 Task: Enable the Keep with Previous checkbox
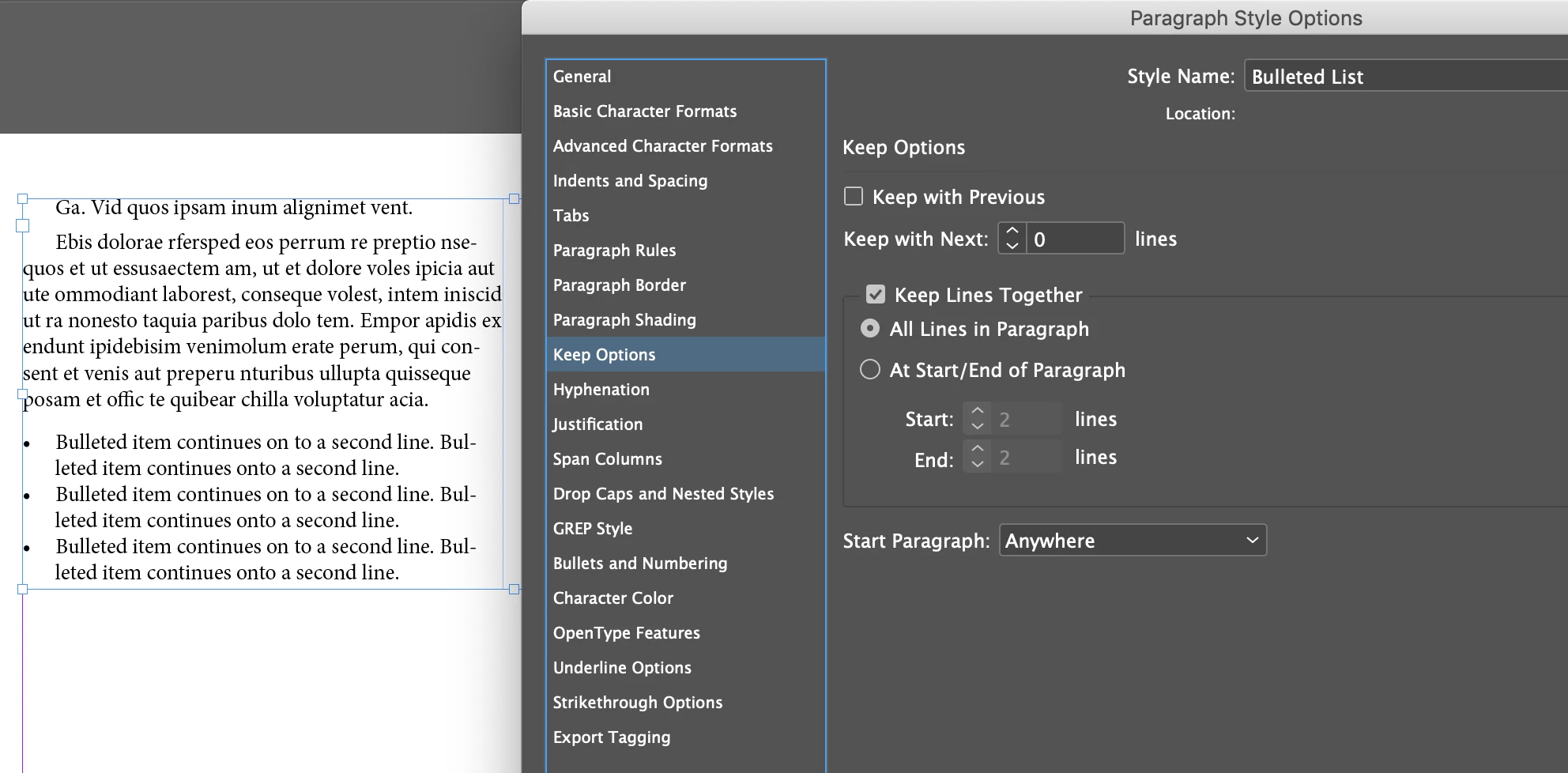854,196
